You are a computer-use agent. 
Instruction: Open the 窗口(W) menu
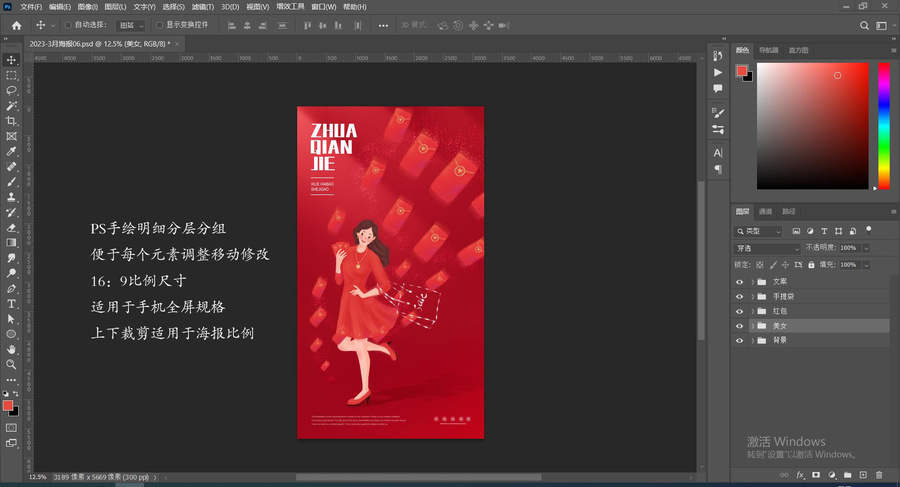(324, 7)
